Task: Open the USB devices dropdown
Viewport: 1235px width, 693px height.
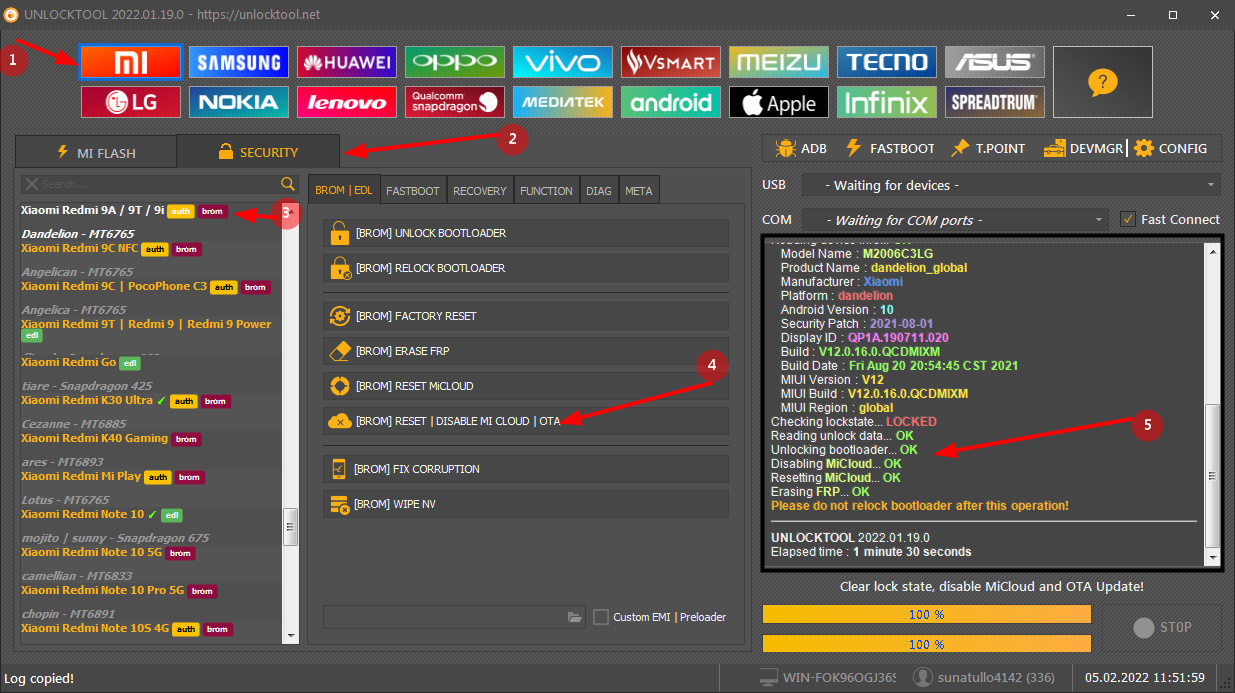Action: (x=1018, y=185)
